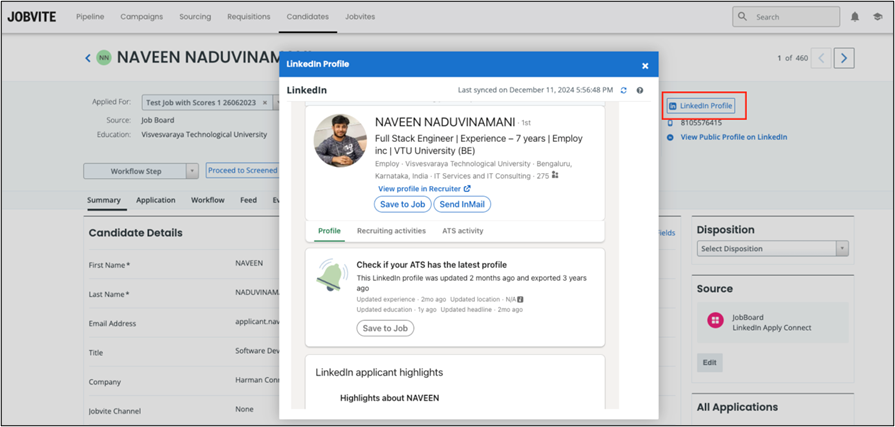
Task: Click the JOBVITE logo
Action: click(32, 17)
